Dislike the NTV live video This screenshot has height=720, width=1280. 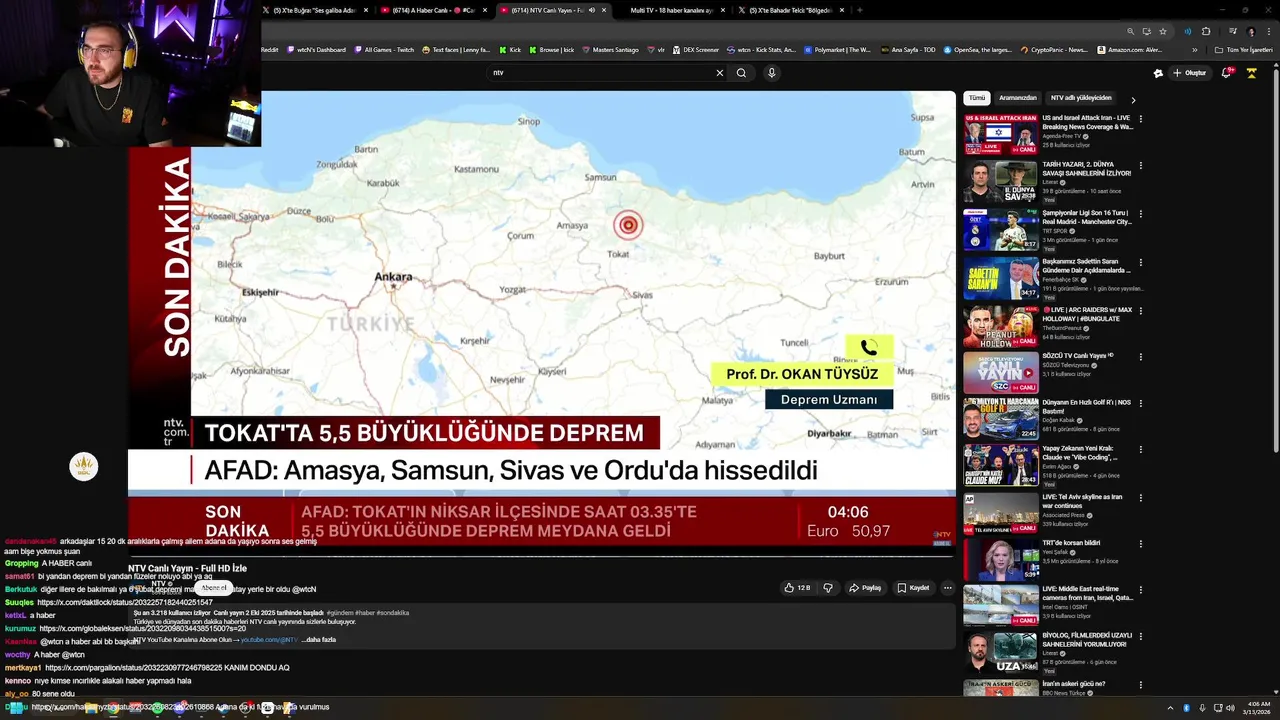tap(827, 588)
